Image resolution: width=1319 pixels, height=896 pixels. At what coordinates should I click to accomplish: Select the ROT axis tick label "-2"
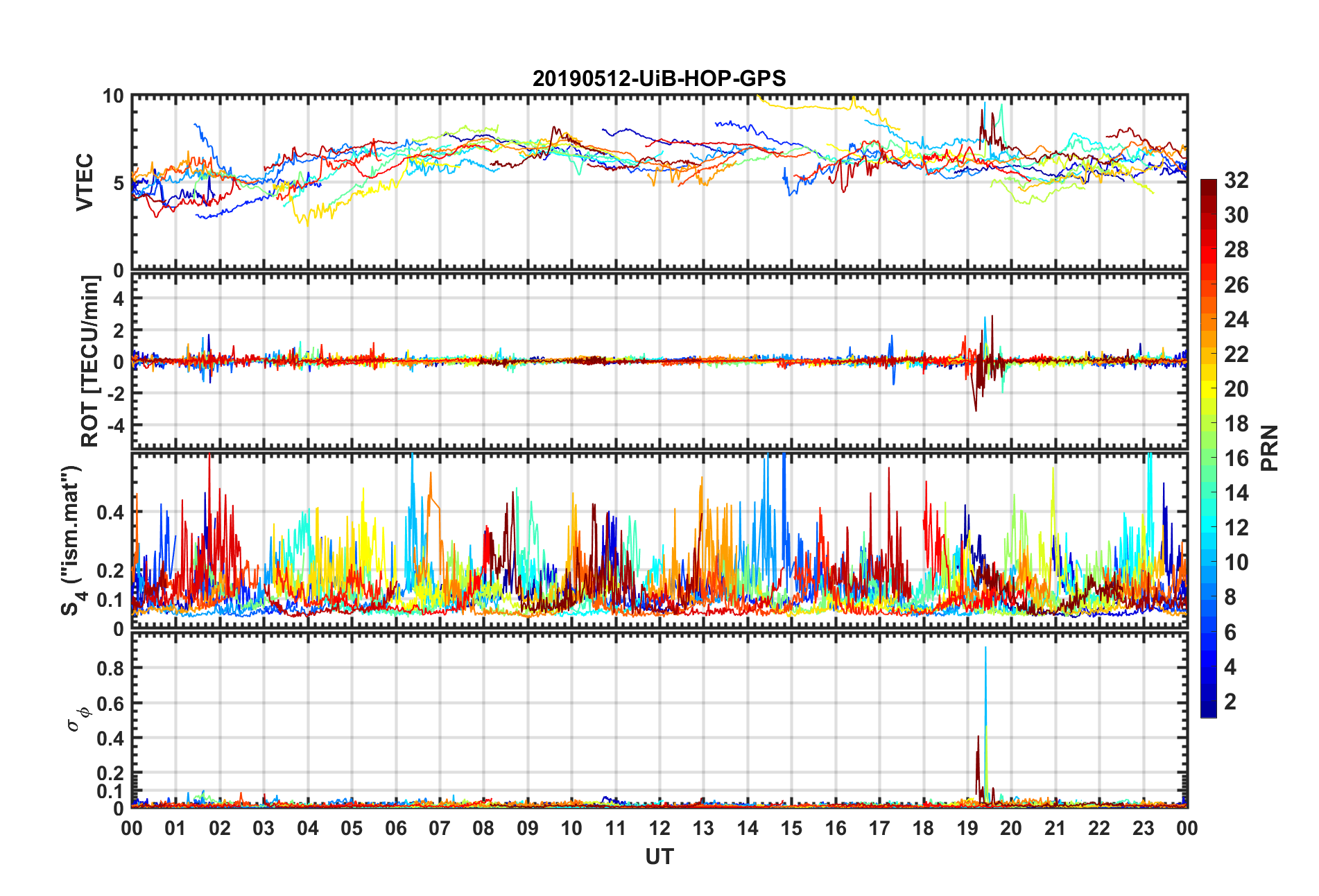(115, 393)
